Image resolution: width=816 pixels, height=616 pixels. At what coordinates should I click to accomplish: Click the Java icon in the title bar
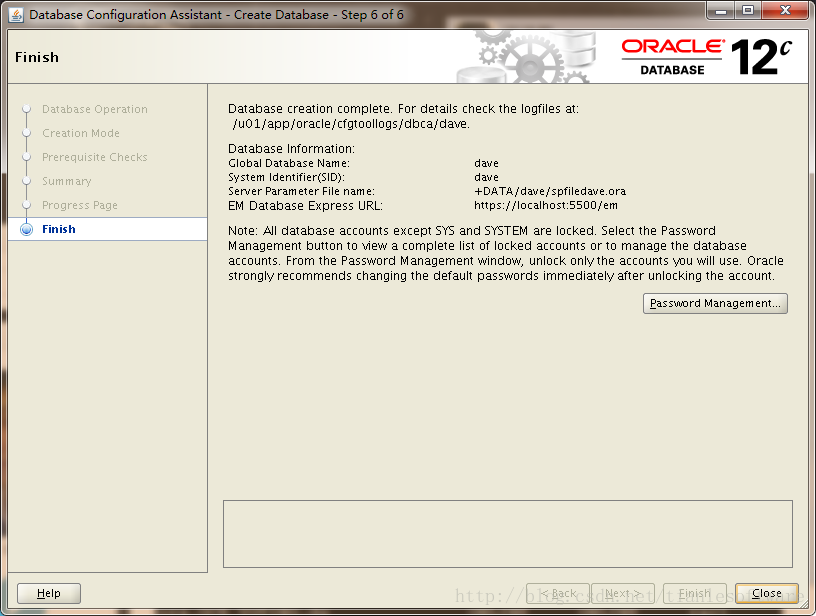click(16, 15)
